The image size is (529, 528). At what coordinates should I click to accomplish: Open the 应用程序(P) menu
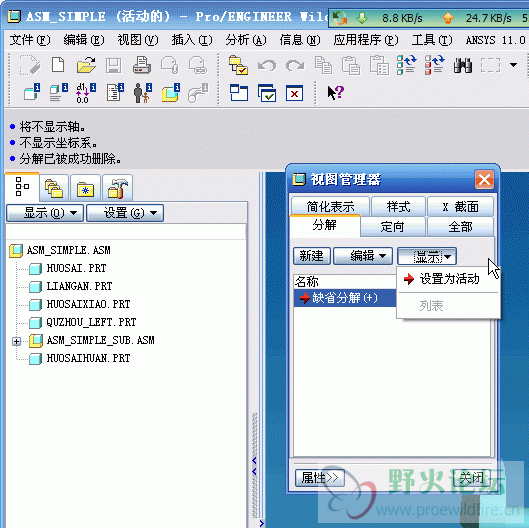click(x=366, y=40)
